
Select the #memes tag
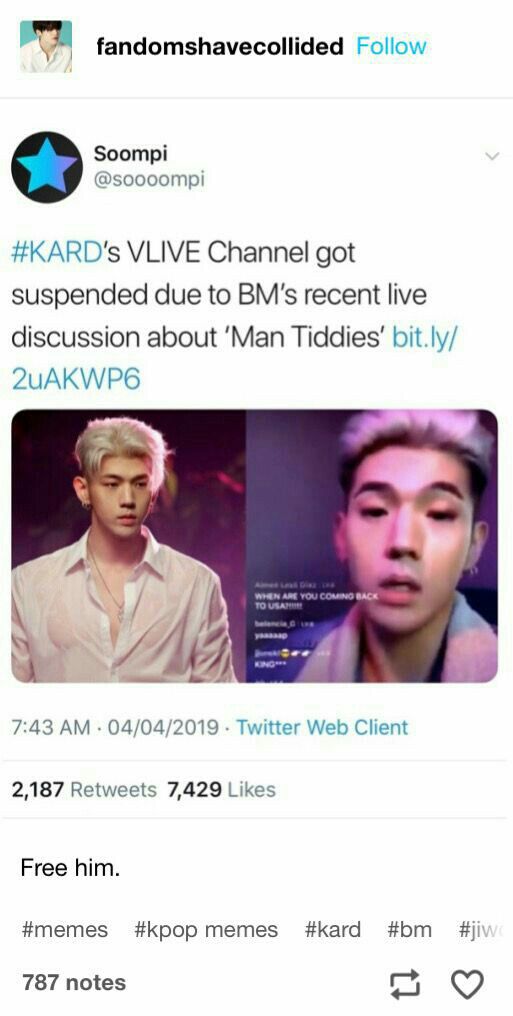coord(64,929)
